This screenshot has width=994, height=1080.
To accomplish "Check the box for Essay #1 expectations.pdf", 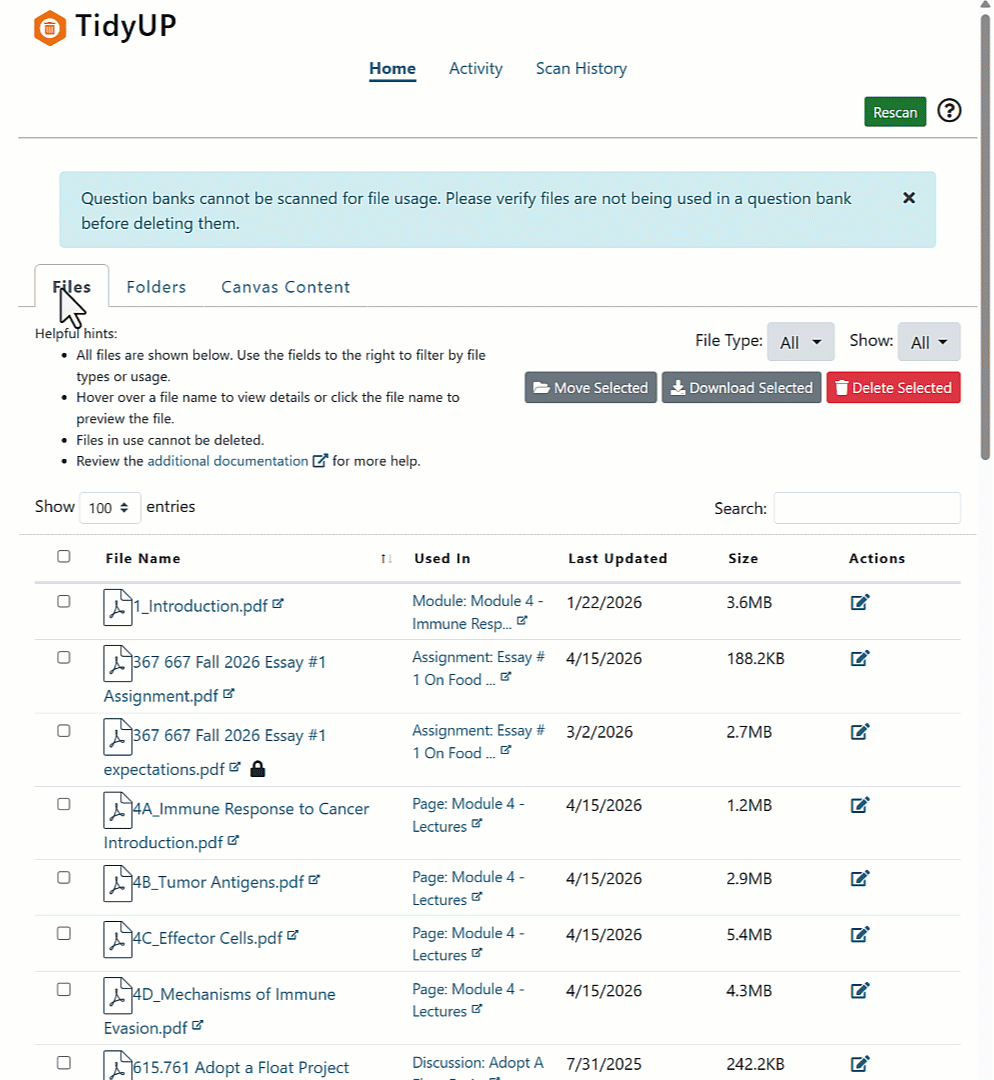I will point(63,731).
